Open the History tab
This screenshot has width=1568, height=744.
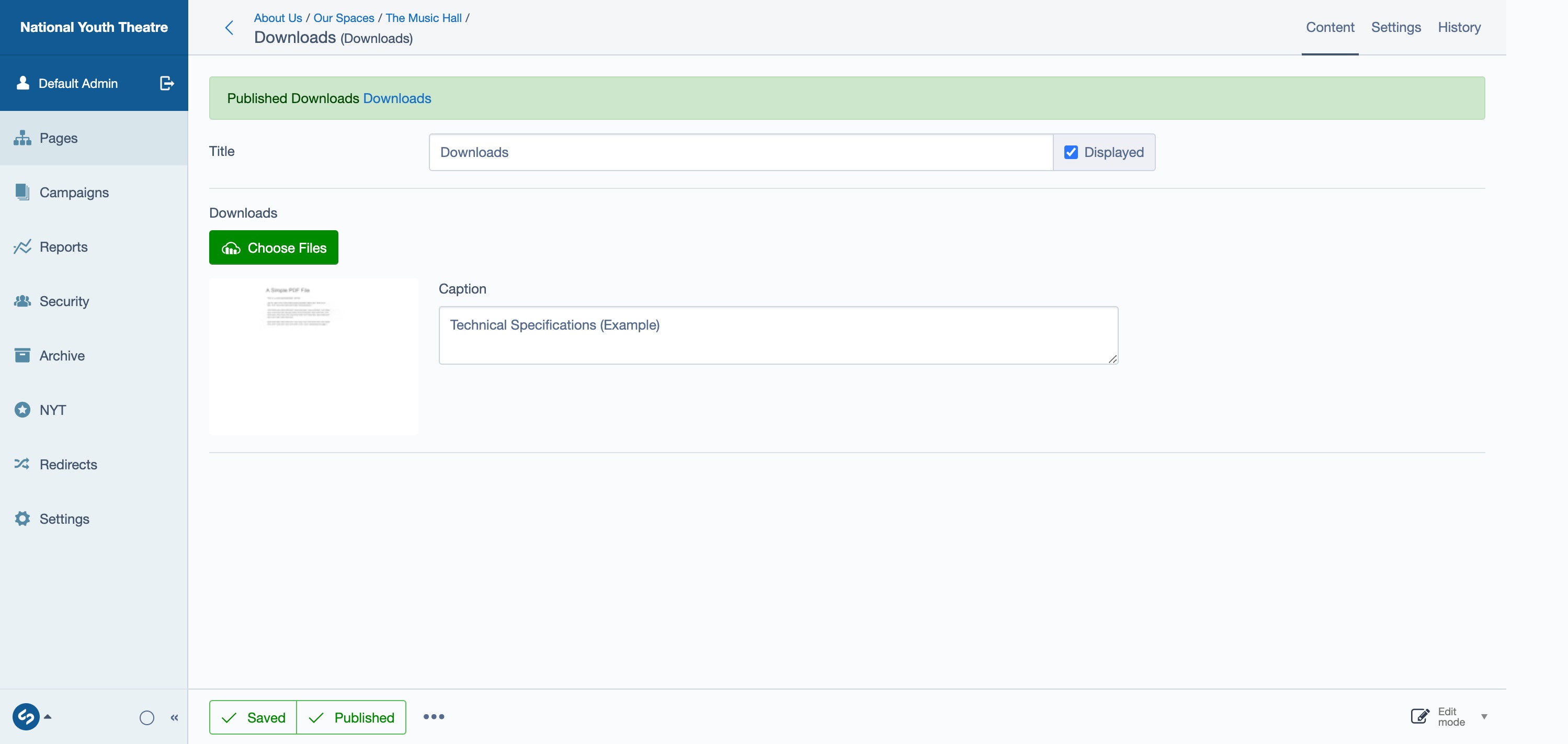pos(1459,27)
